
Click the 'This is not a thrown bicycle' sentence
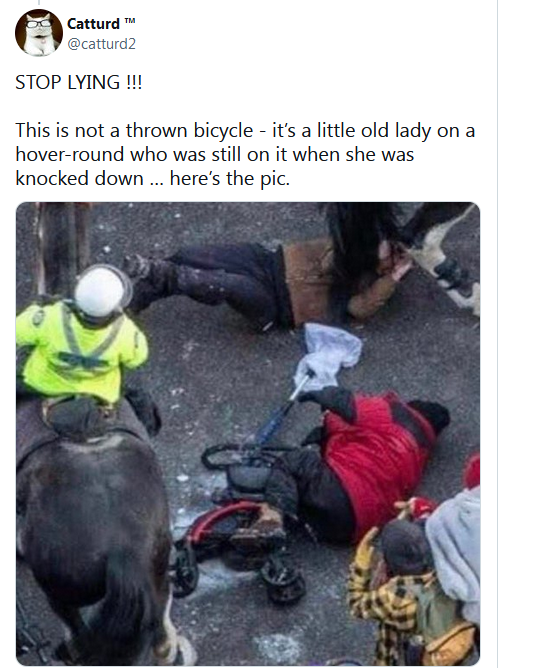click(x=134, y=130)
